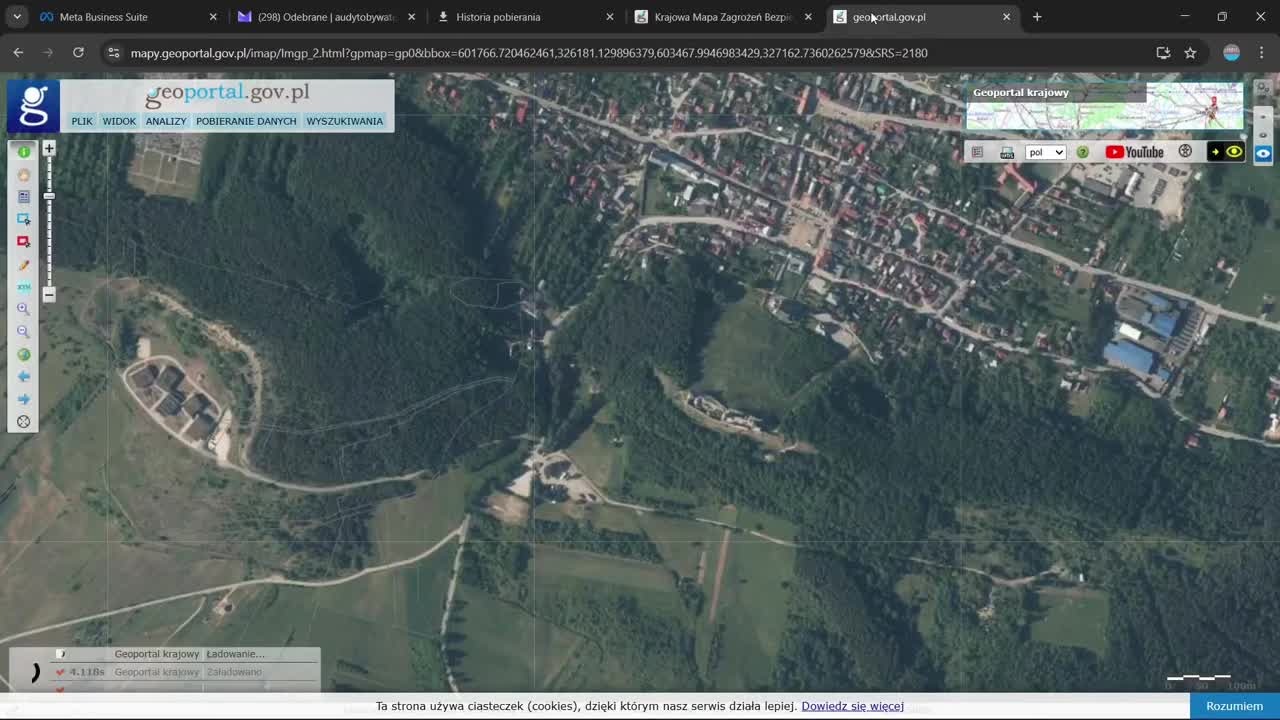Open the WMS services icon
Viewport: 1280px width, 720px height.
[1007, 152]
